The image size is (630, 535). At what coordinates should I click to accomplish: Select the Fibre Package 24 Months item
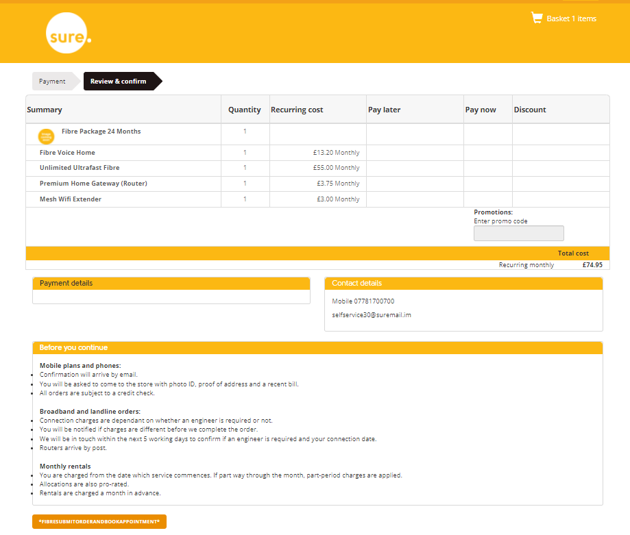(101, 131)
